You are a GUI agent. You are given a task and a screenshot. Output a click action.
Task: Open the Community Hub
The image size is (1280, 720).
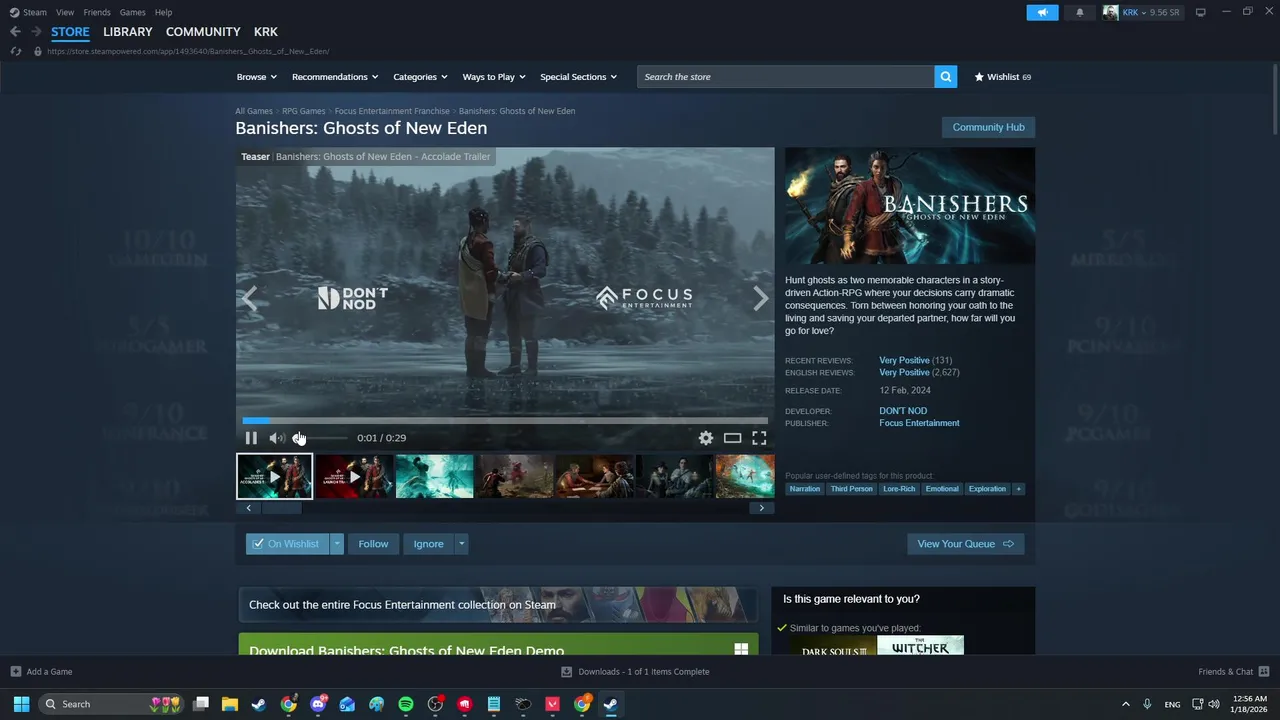(x=988, y=127)
